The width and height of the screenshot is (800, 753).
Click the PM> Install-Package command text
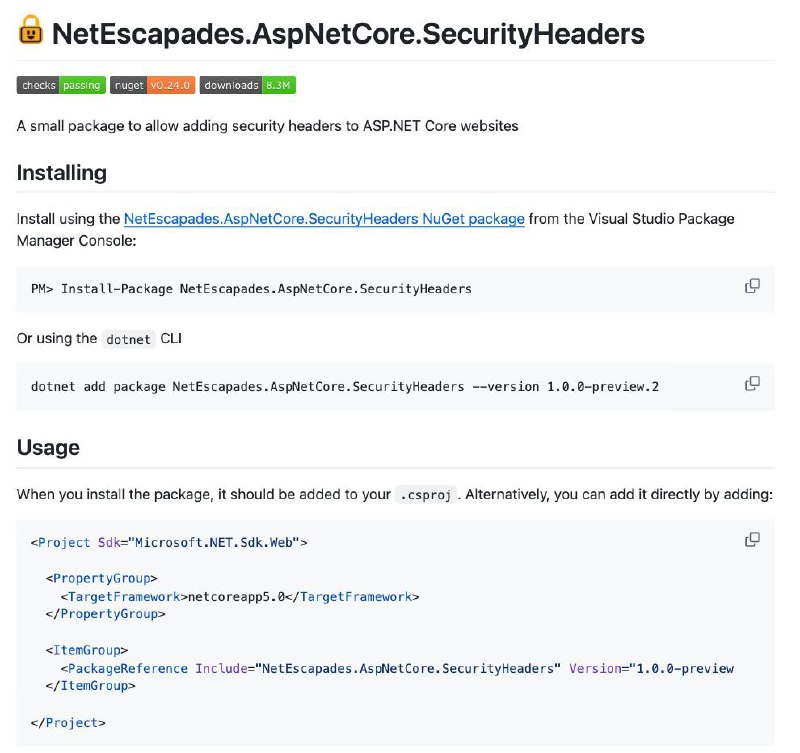coord(251,289)
